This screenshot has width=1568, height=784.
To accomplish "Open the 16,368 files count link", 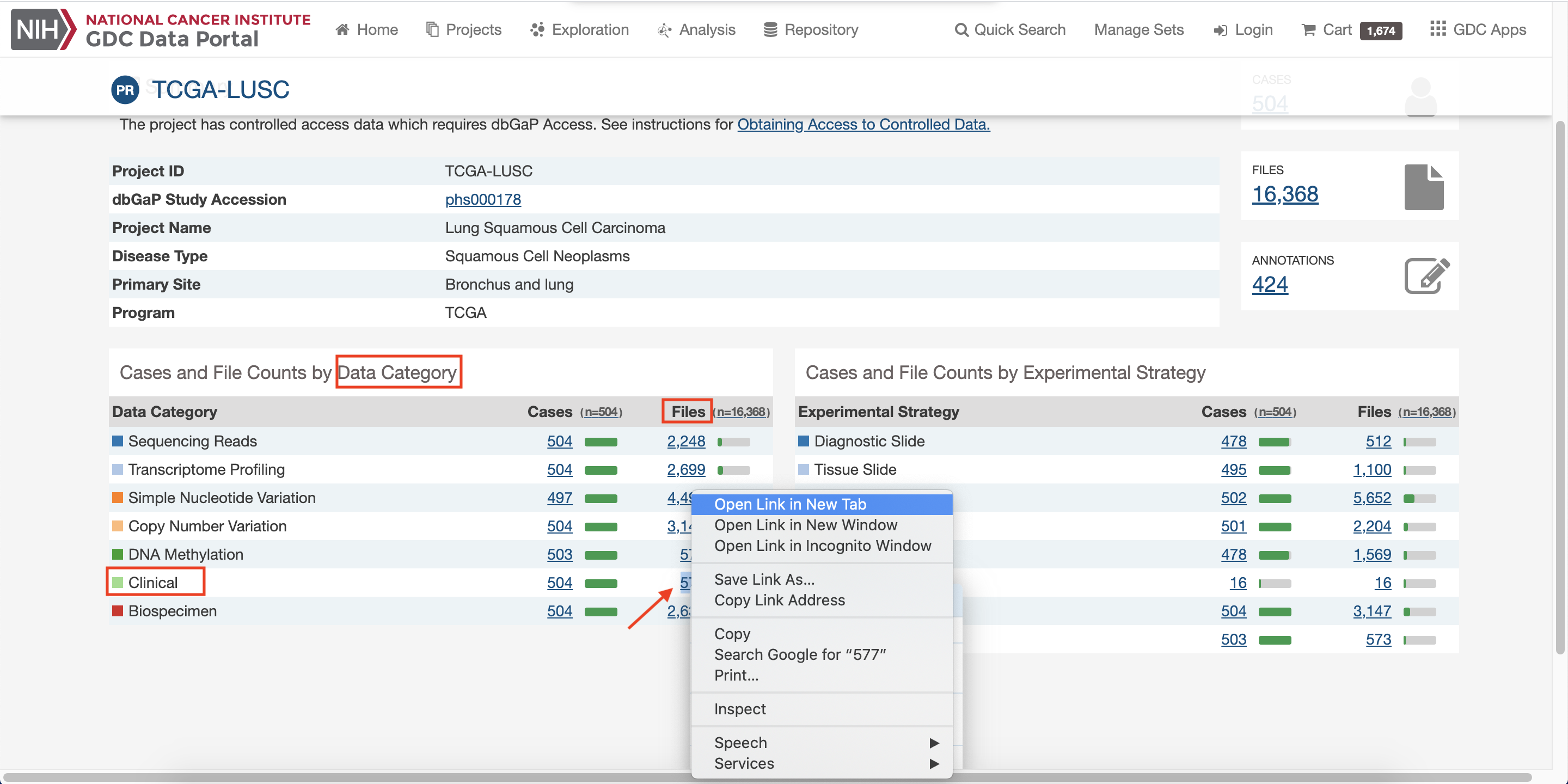I will [x=1285, y=194].
